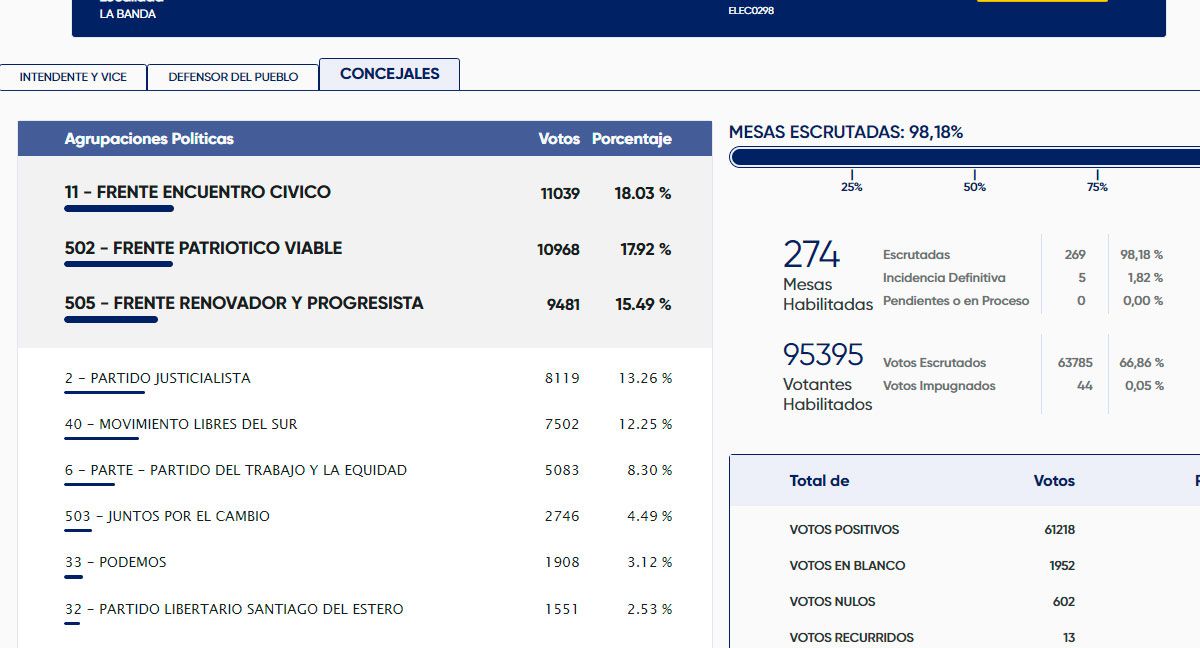The width and height of the screenshot is (1200, 648).
Task: Click the Votos Positivos row
Action: [844, 529]
